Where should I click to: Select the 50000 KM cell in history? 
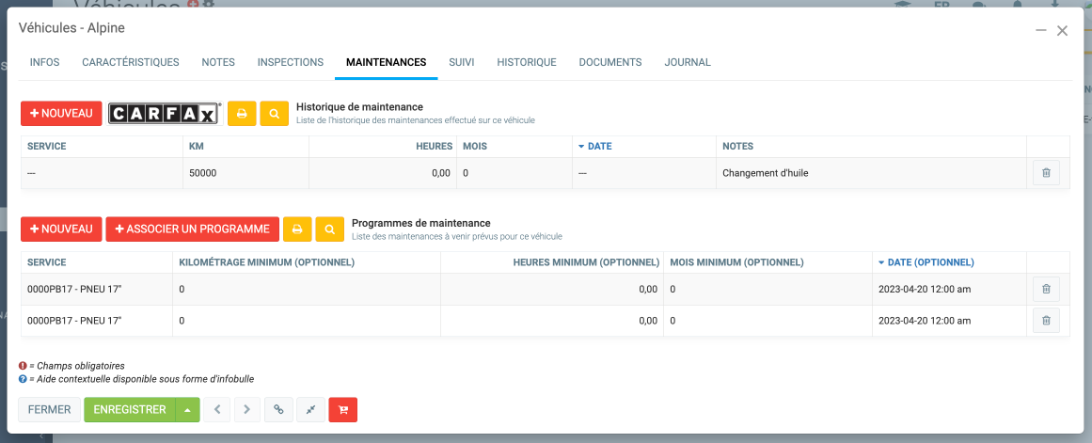[x=203, y=173]
